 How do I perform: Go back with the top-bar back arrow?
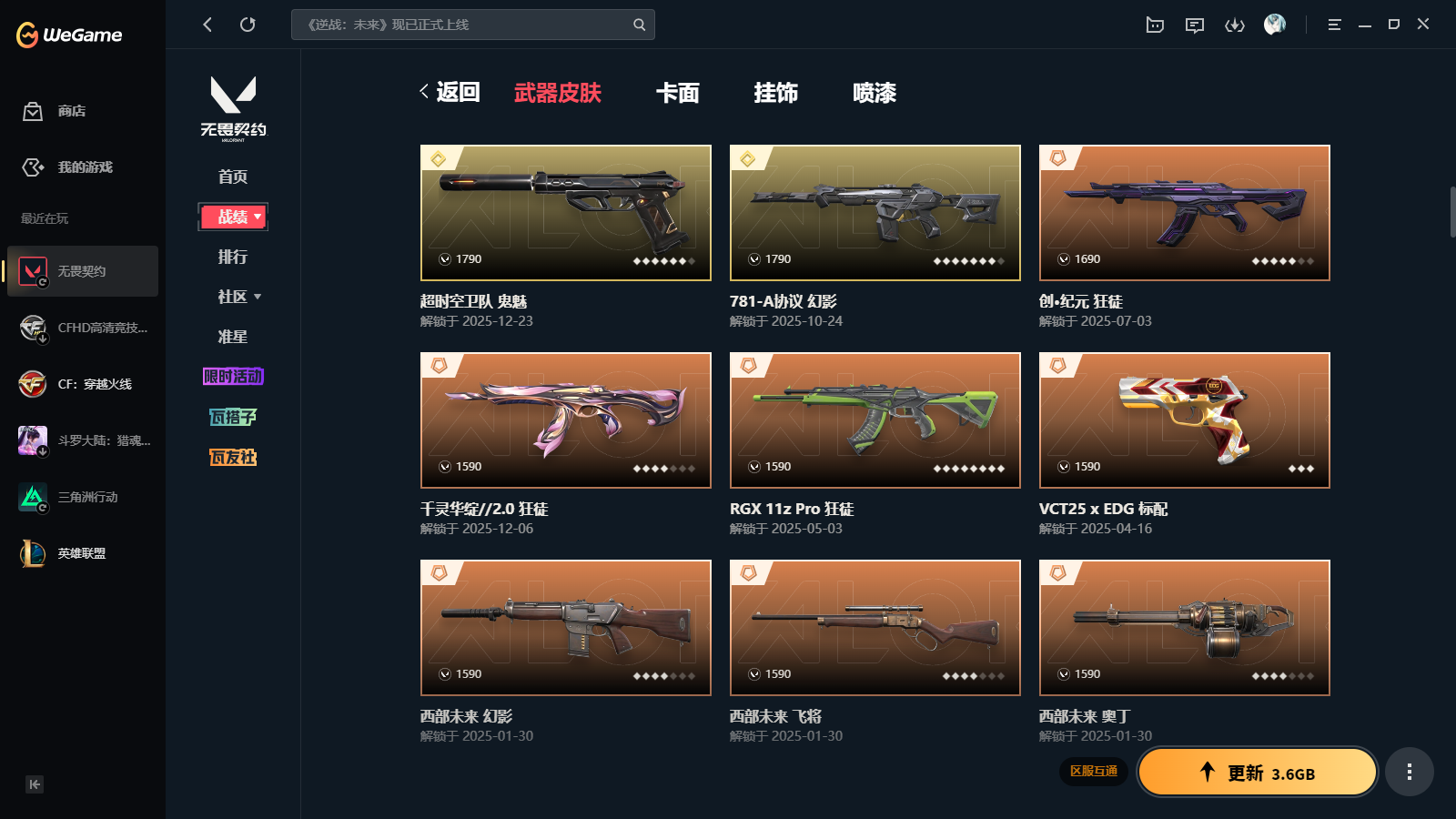tap(207, 25)
